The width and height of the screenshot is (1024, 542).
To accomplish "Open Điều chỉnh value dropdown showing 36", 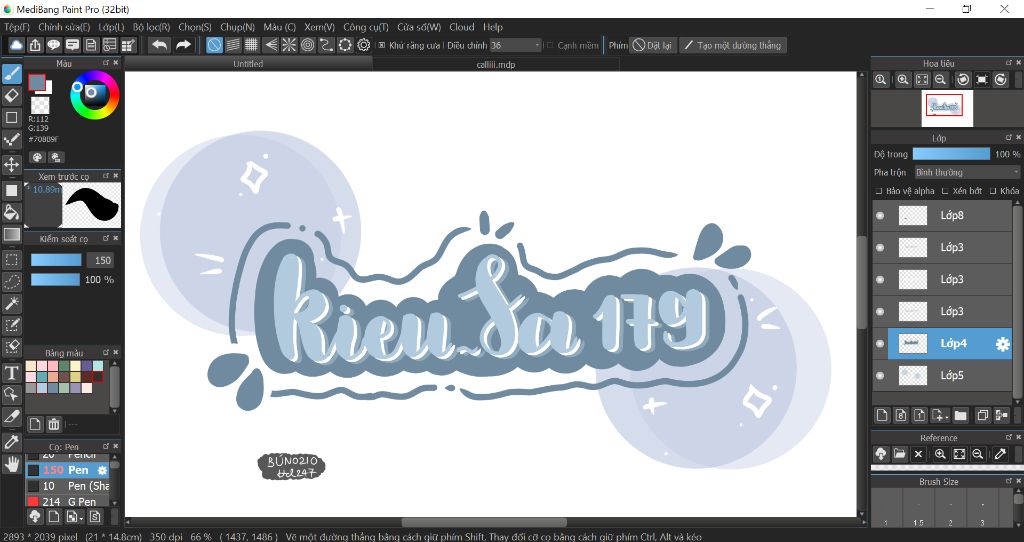I will point(515,45).
